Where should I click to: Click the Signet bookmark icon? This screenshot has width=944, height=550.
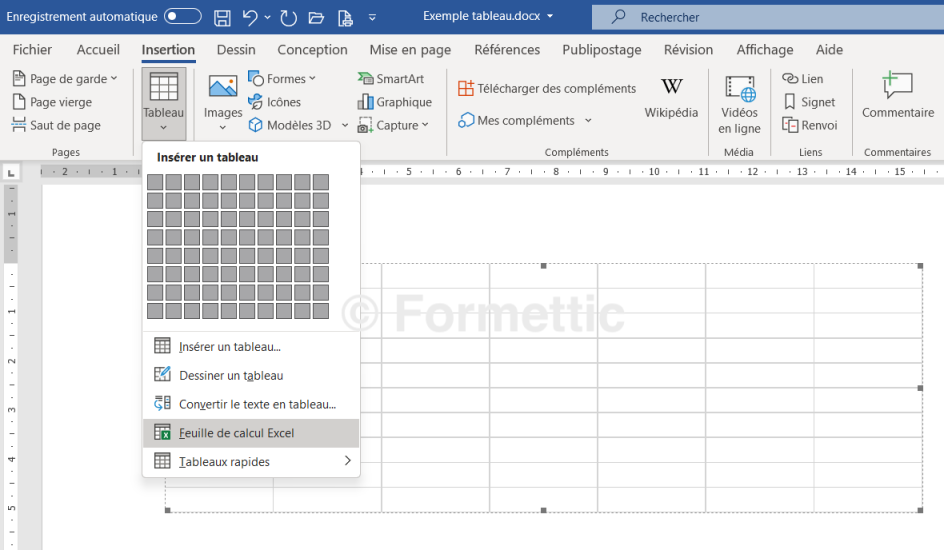coord(810,102)
